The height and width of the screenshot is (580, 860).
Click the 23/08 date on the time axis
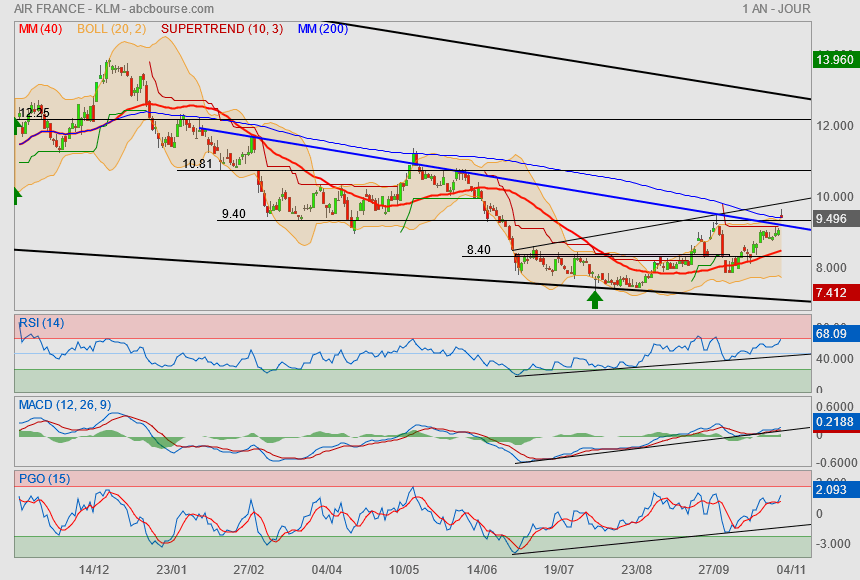pos(637,570)
